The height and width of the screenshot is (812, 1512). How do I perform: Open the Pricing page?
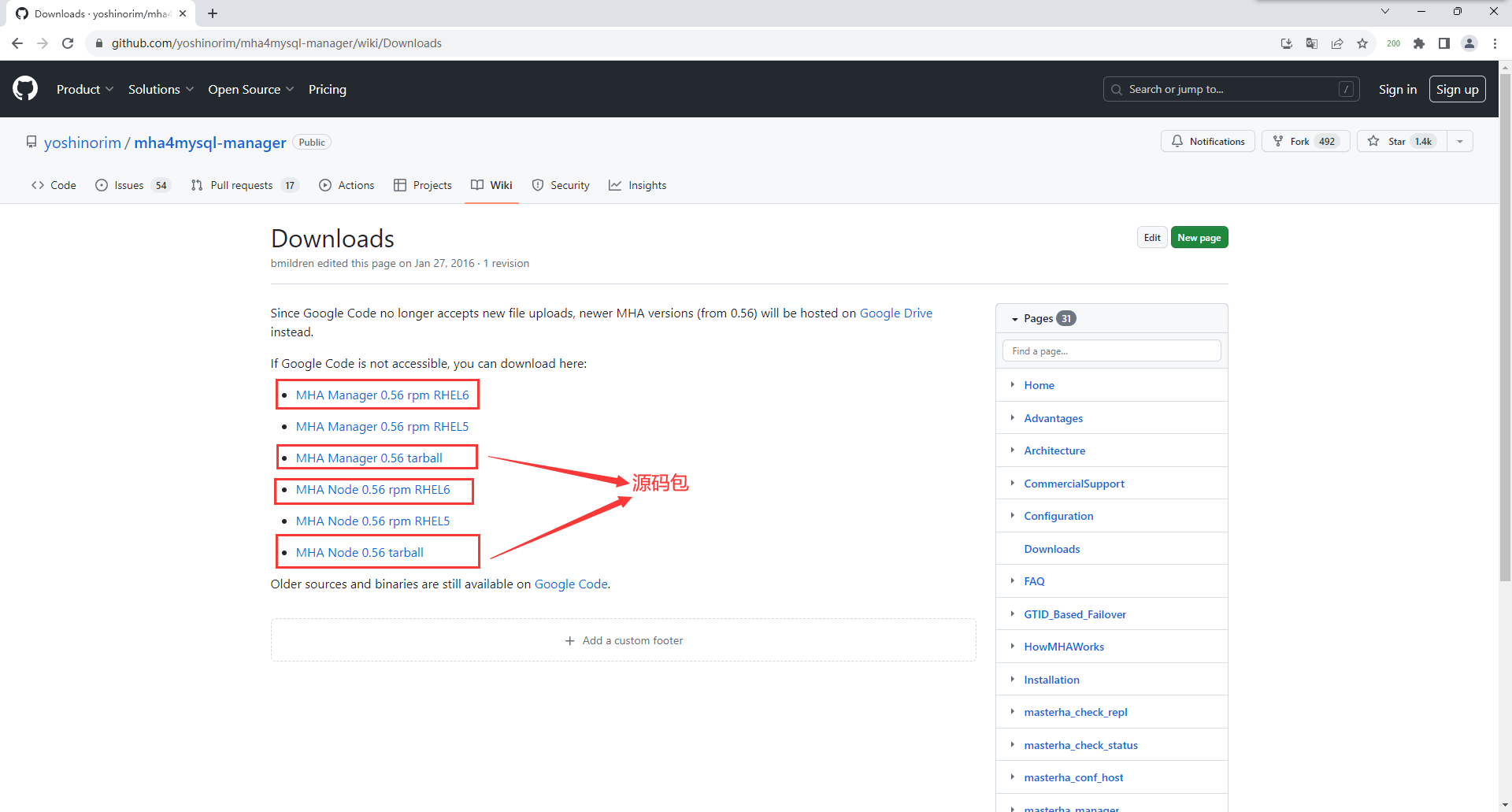328,89
